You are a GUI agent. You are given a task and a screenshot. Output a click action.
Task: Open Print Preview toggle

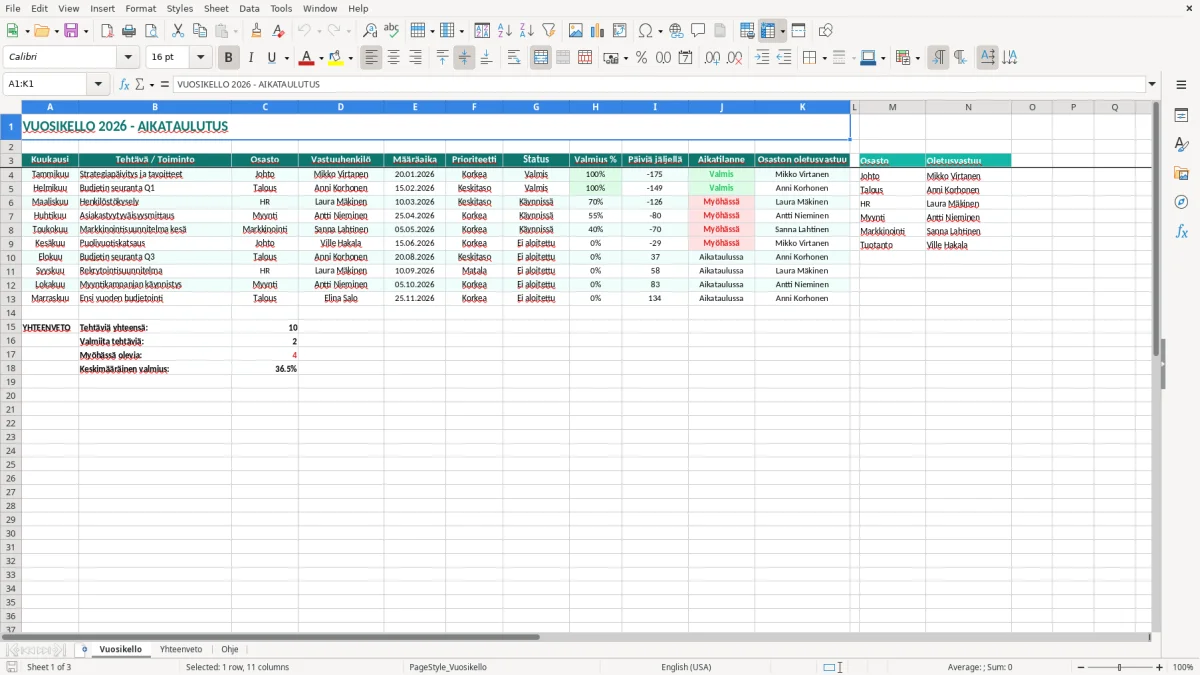[151, 31]
